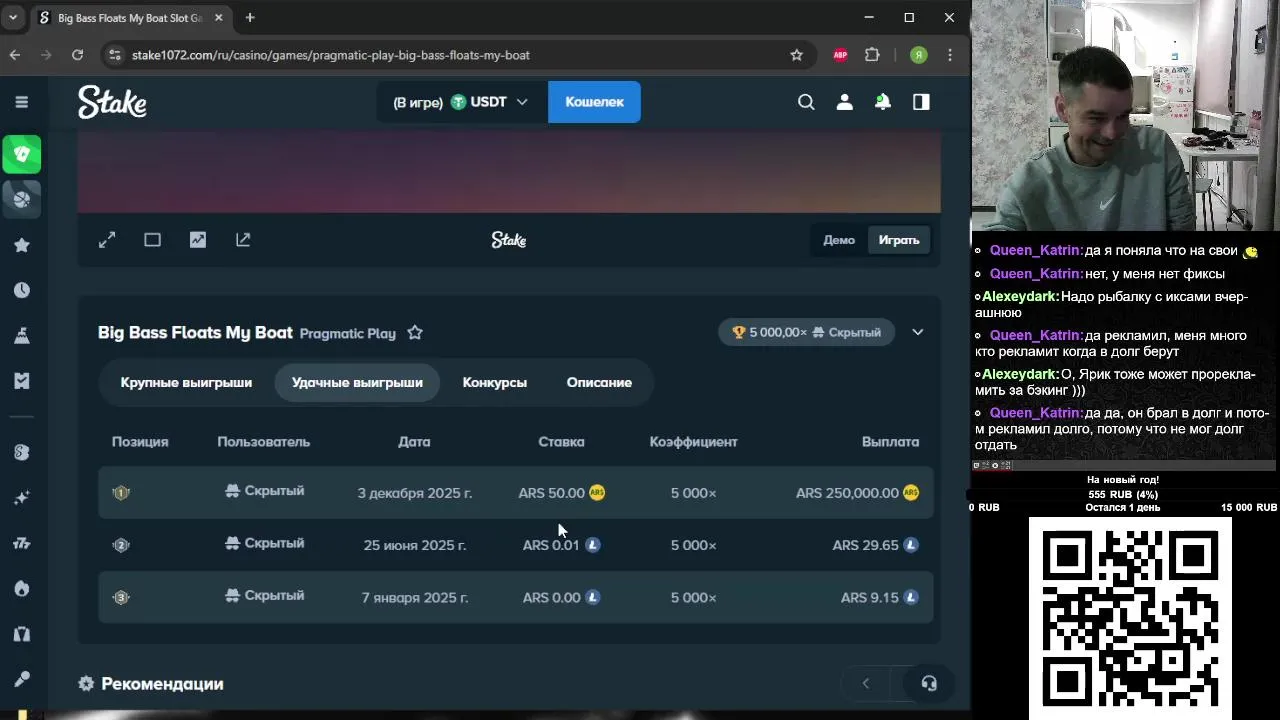
Task: Switch to theatre mode rectangle icon
Action: 152,240
